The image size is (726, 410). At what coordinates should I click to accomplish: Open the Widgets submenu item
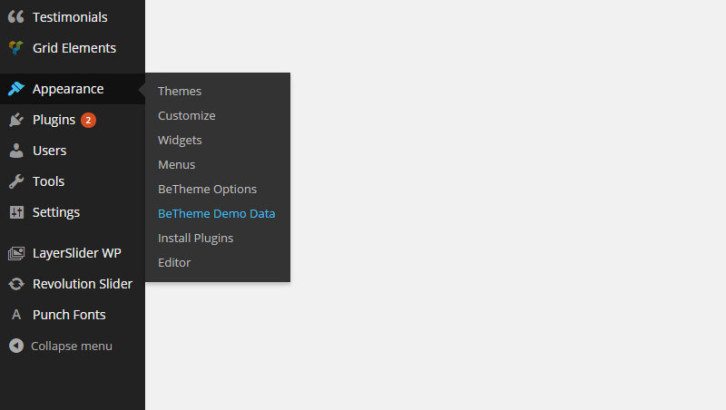tap(180, 140)
